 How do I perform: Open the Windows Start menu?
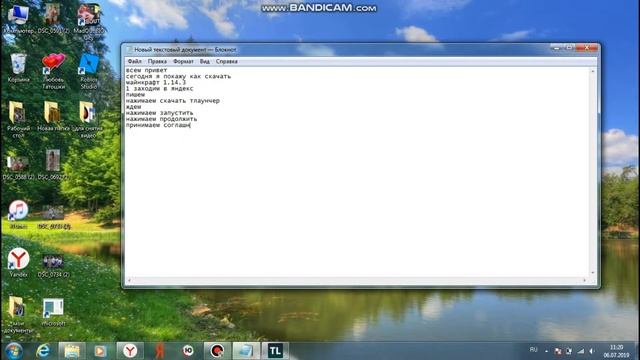14,351
